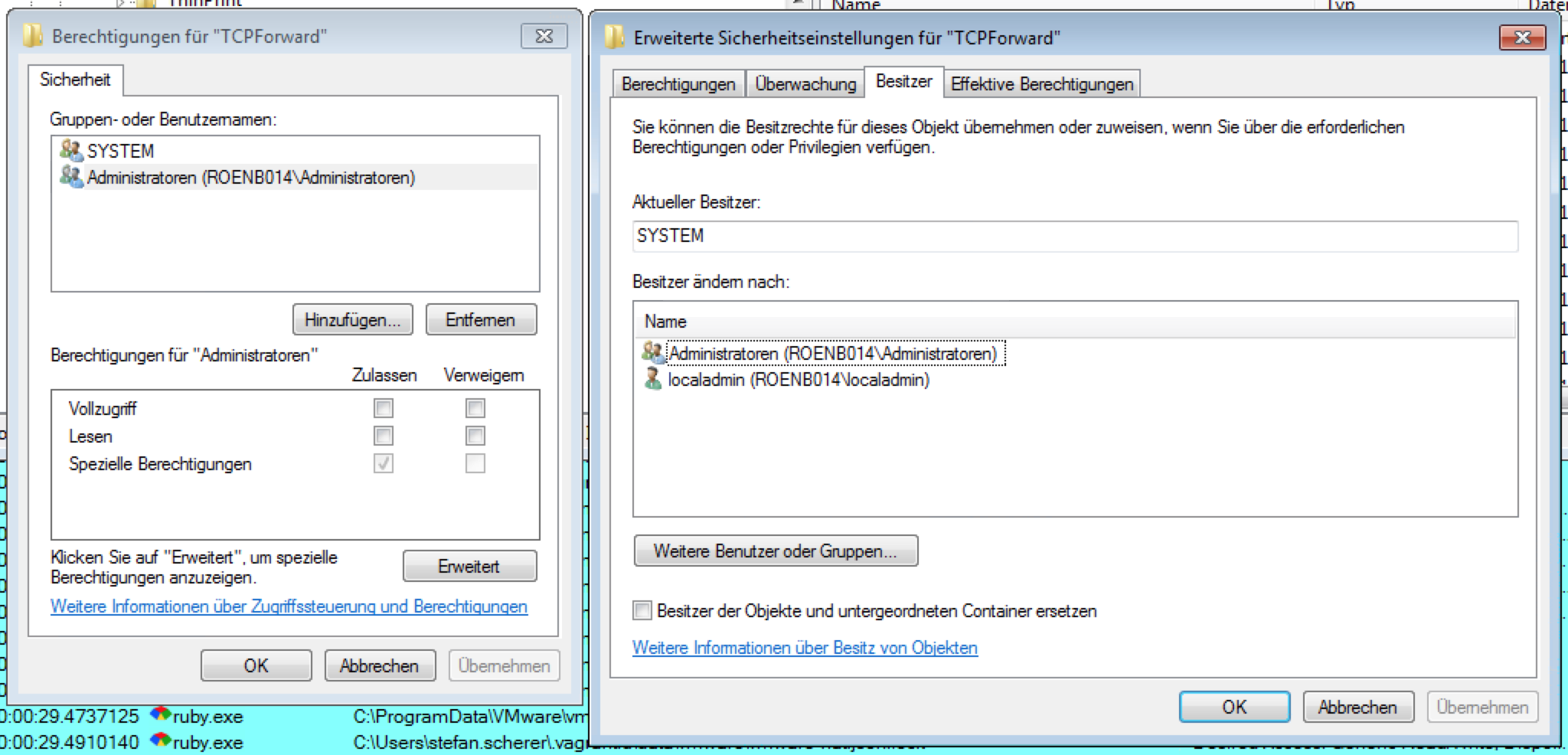Viewport: 1568px width, 755px height.
Task: Click Administratoren group icon in permissions dialog
Action: tap(71, 177)
